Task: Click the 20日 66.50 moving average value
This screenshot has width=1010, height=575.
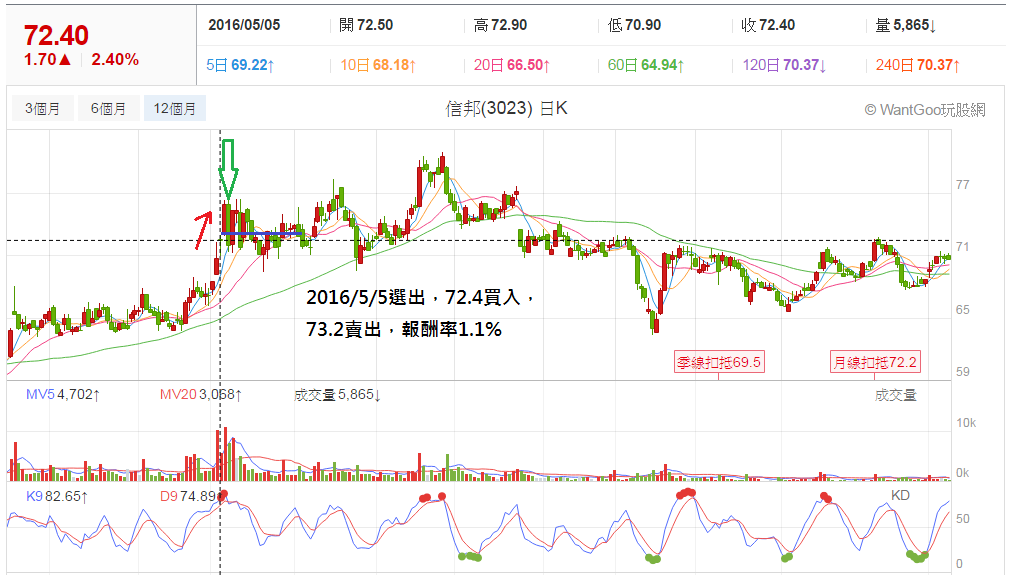Action: 512,65
